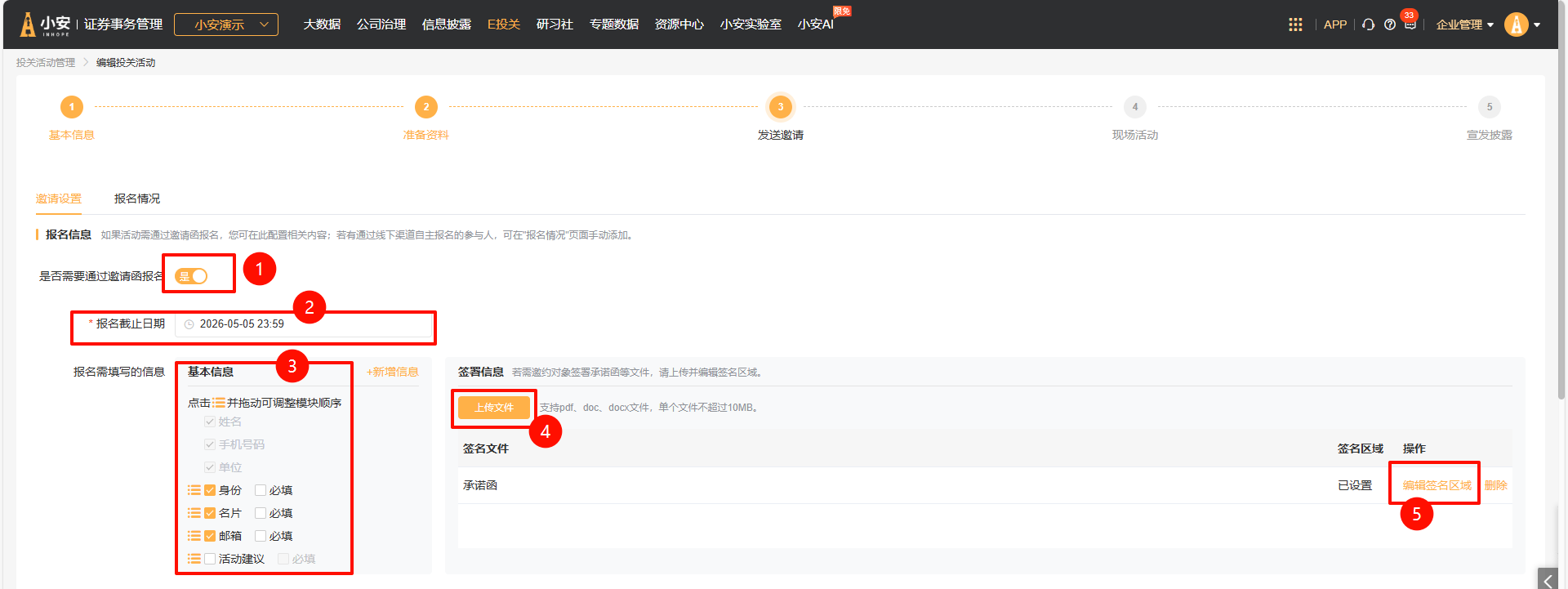
Task: Click the 上传文件 button
Action: point(494,408)
